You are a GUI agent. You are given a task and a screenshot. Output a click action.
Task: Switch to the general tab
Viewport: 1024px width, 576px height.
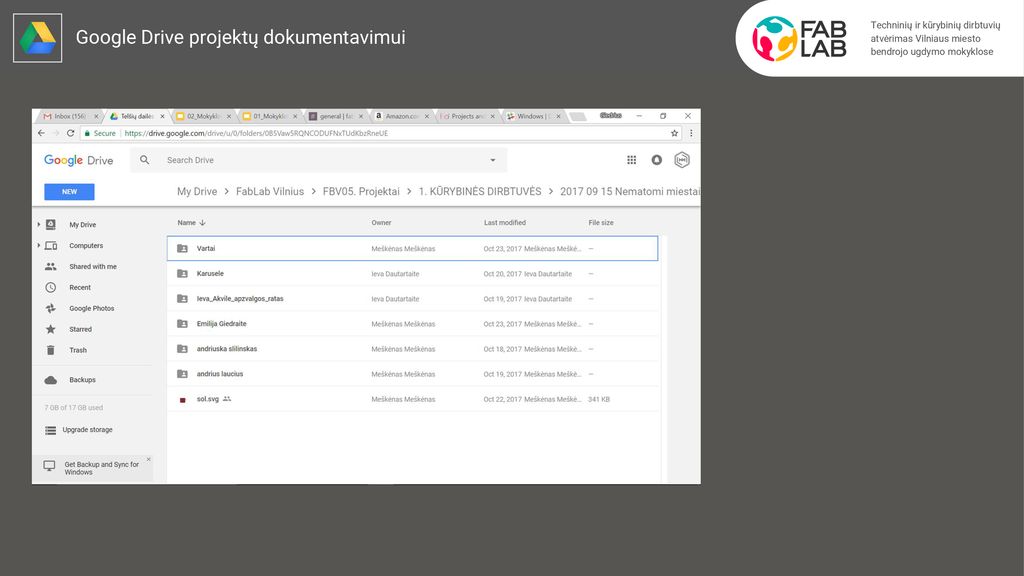coord(335,116)
